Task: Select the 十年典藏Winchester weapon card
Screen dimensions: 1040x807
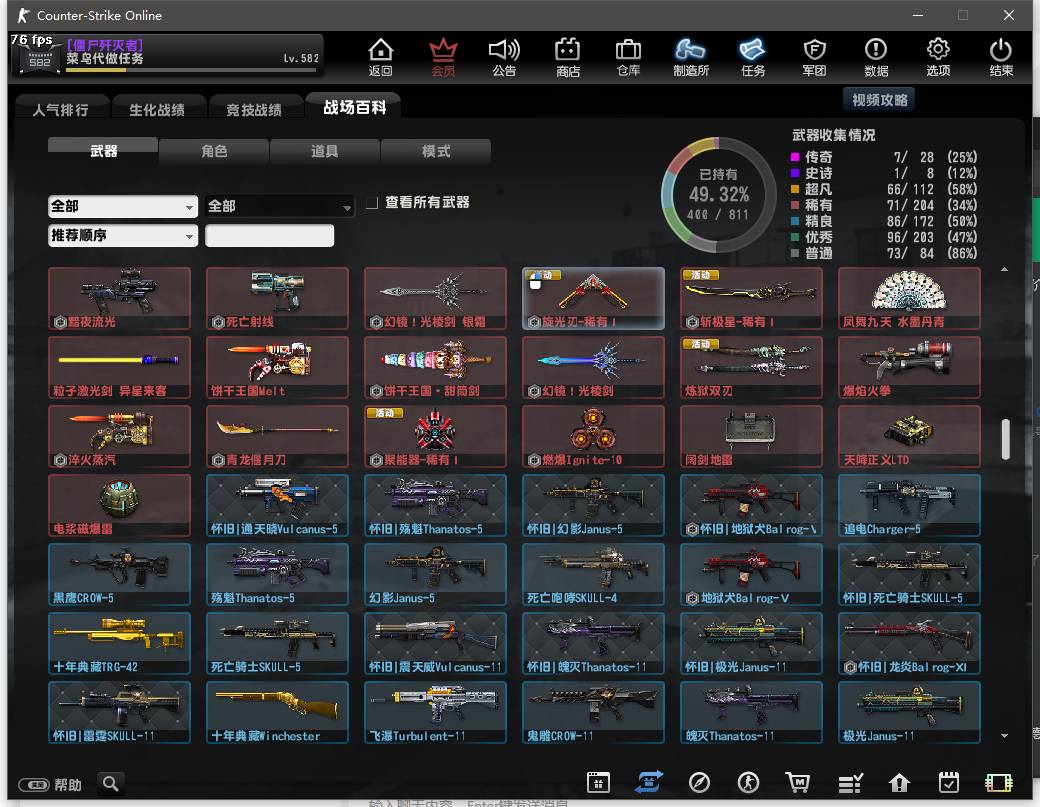Action: coord(277,712)
